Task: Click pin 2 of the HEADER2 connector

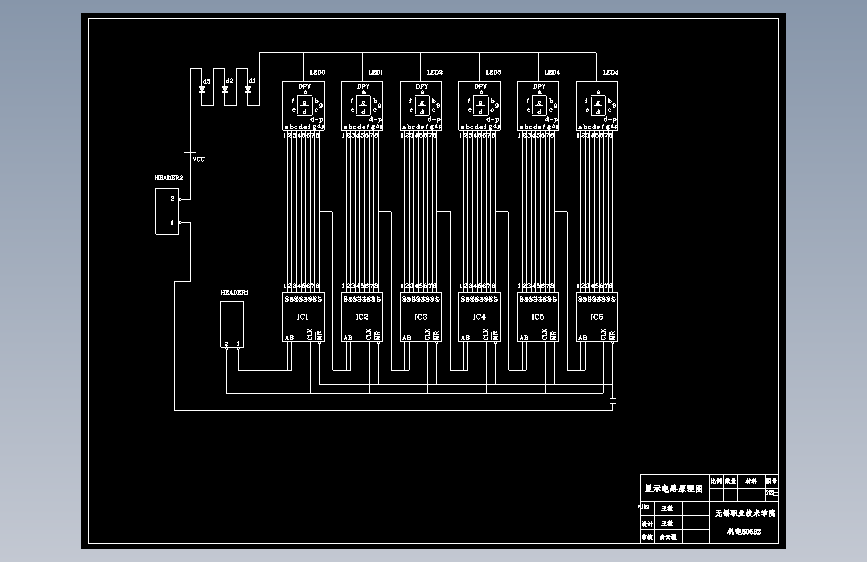Action: [x=173, y=199]
